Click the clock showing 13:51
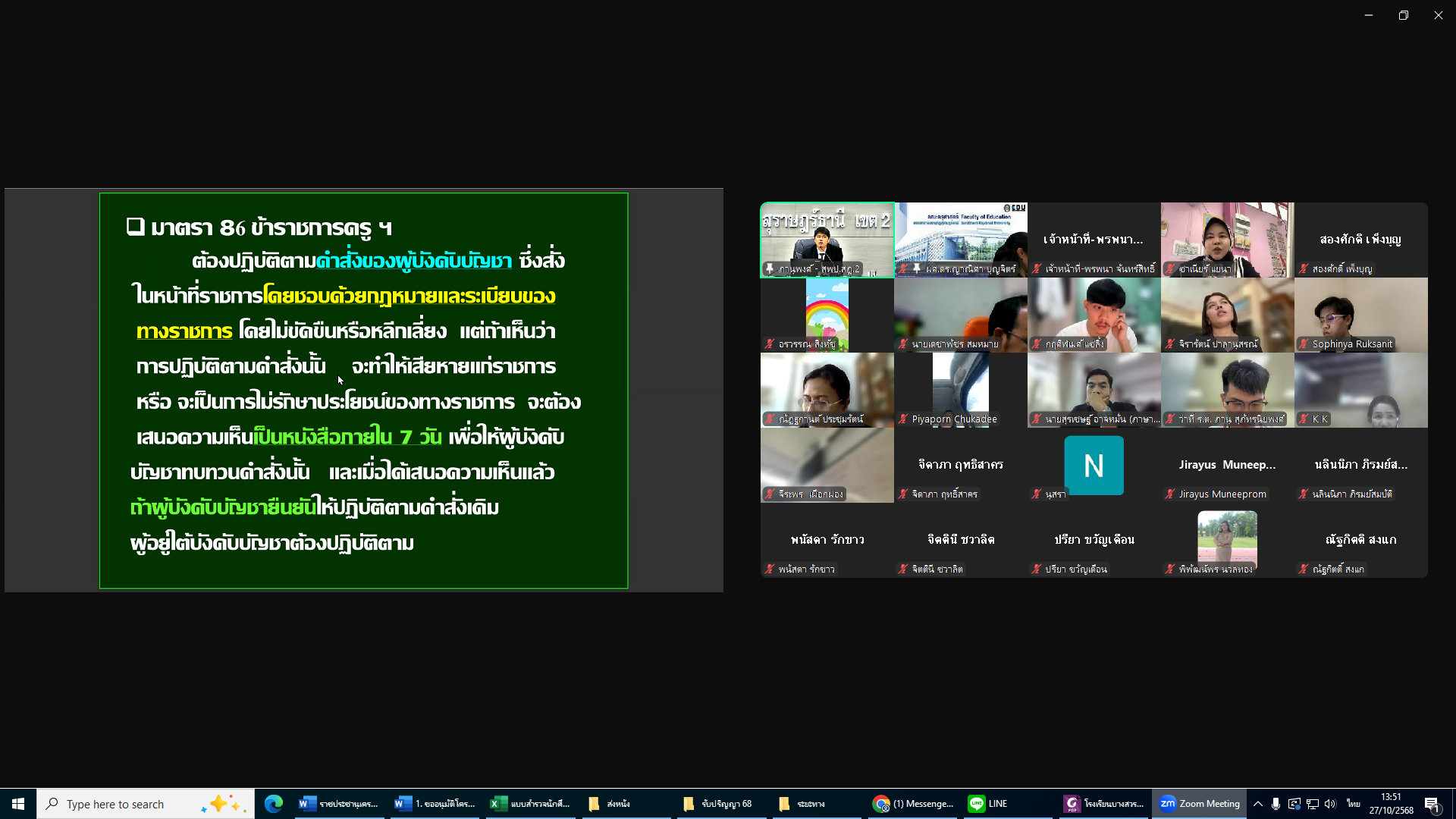This screenshot has width=1456, height=819. point(1391,804)
